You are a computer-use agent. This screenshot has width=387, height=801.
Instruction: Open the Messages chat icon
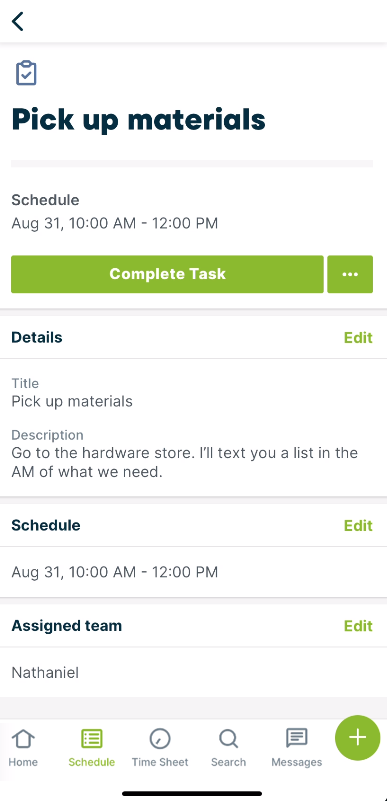click(x=297, y=738)
